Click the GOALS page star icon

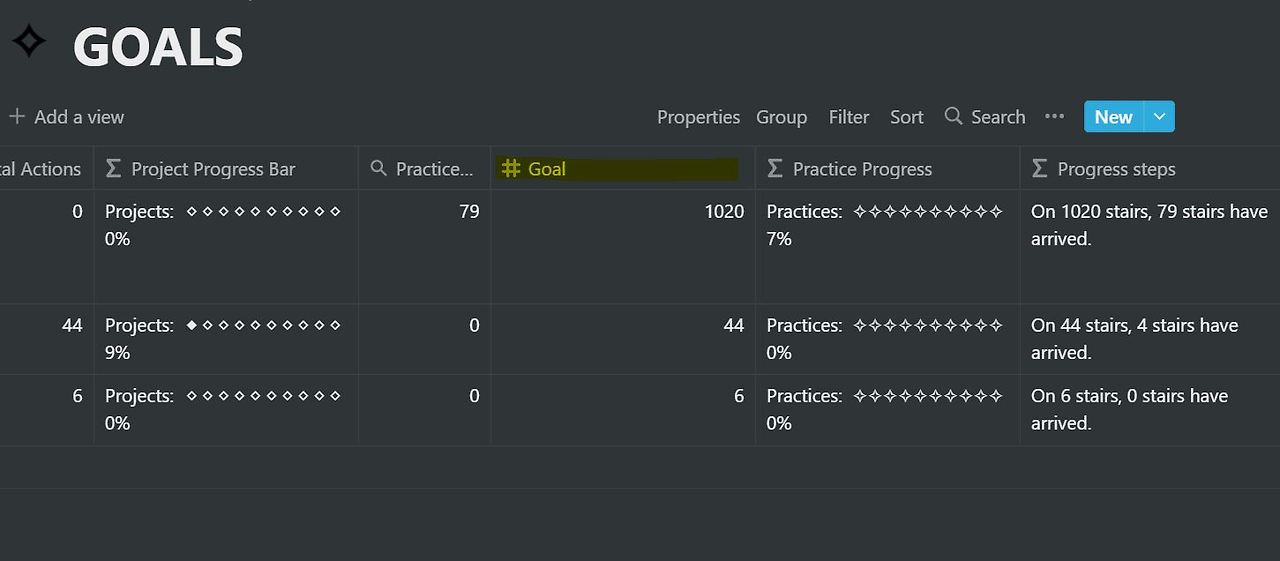click(29, 41)
